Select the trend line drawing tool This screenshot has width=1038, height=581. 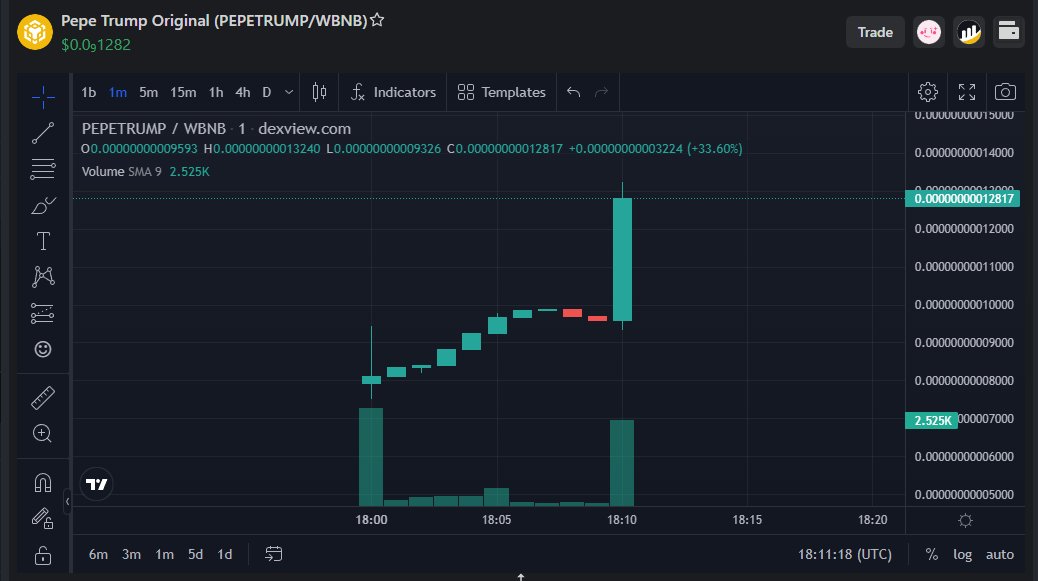pos(42,133)
